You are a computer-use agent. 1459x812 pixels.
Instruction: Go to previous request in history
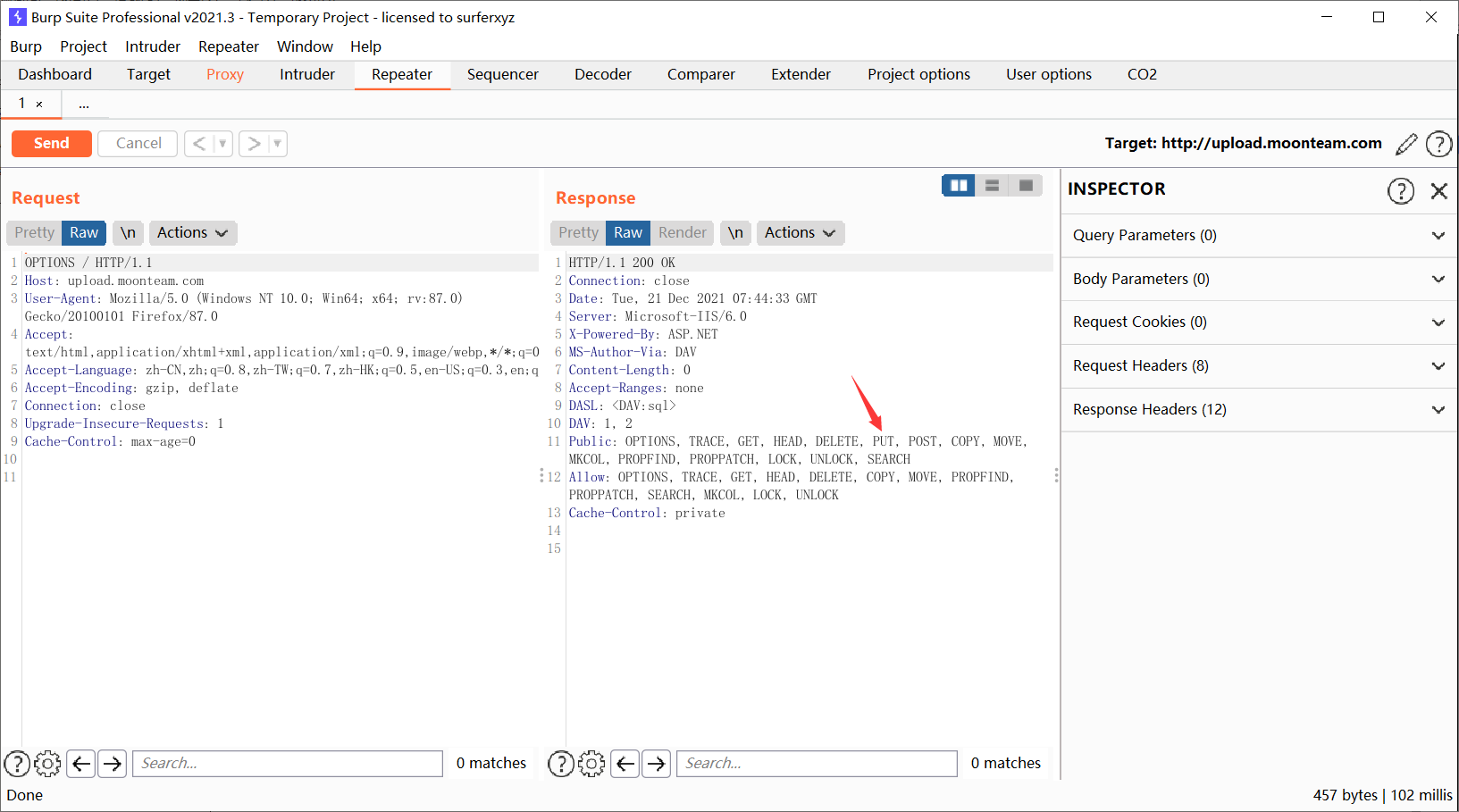pos(198,143)
